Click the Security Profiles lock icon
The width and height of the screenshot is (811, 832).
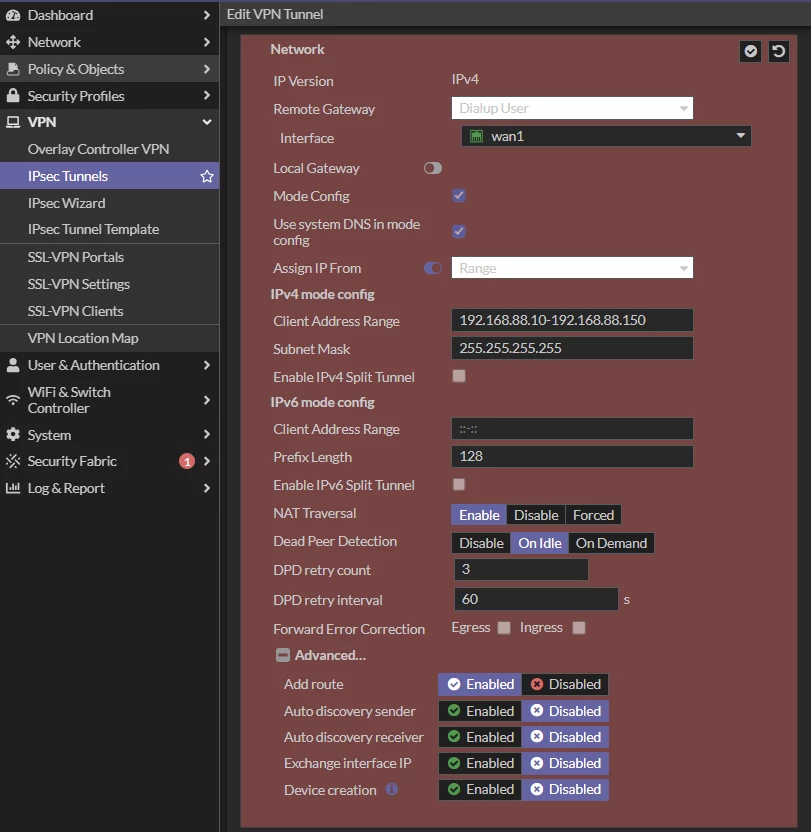click(x=13, y=96)
